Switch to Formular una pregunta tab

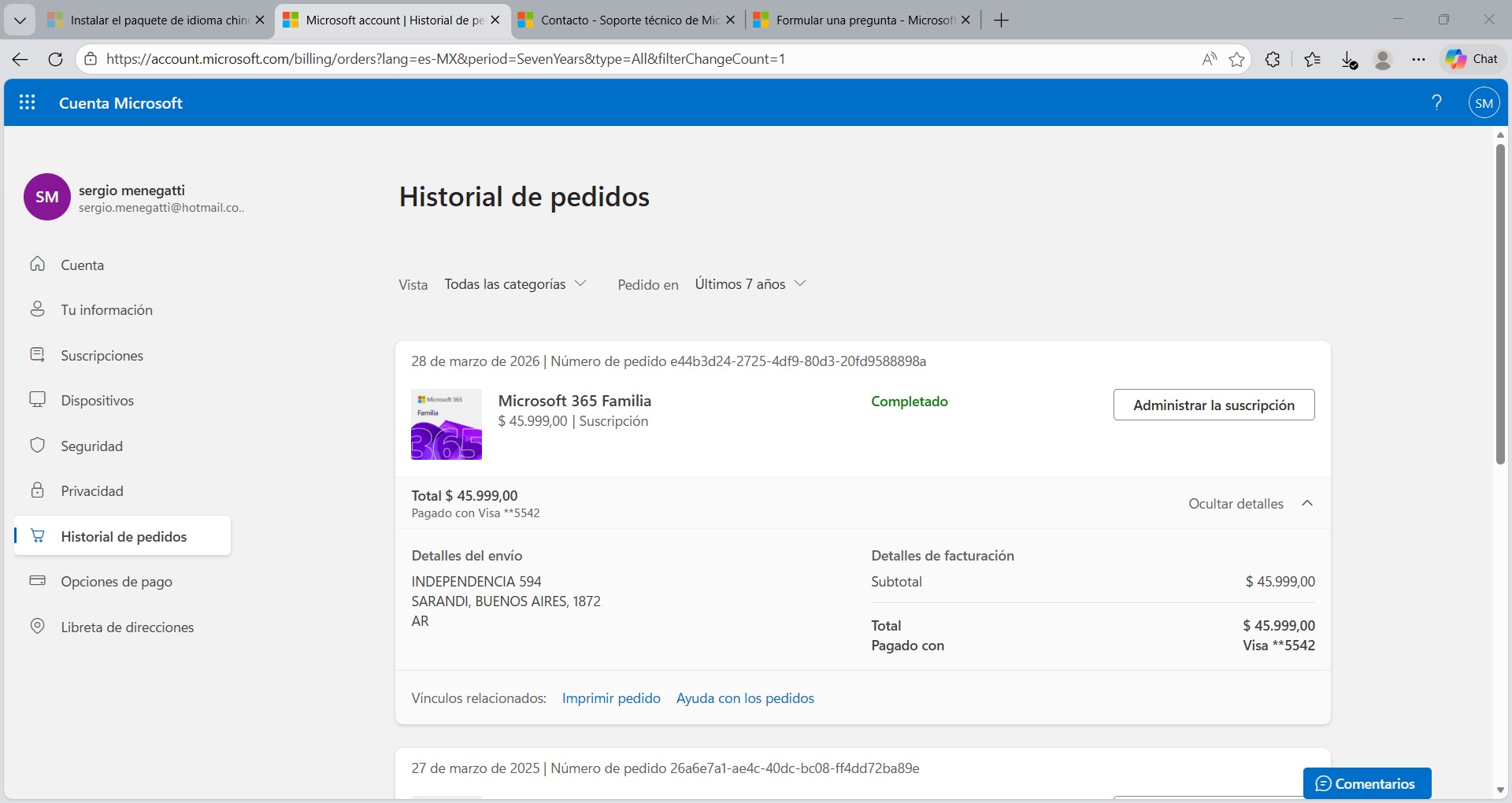click(x=862, y=20)
